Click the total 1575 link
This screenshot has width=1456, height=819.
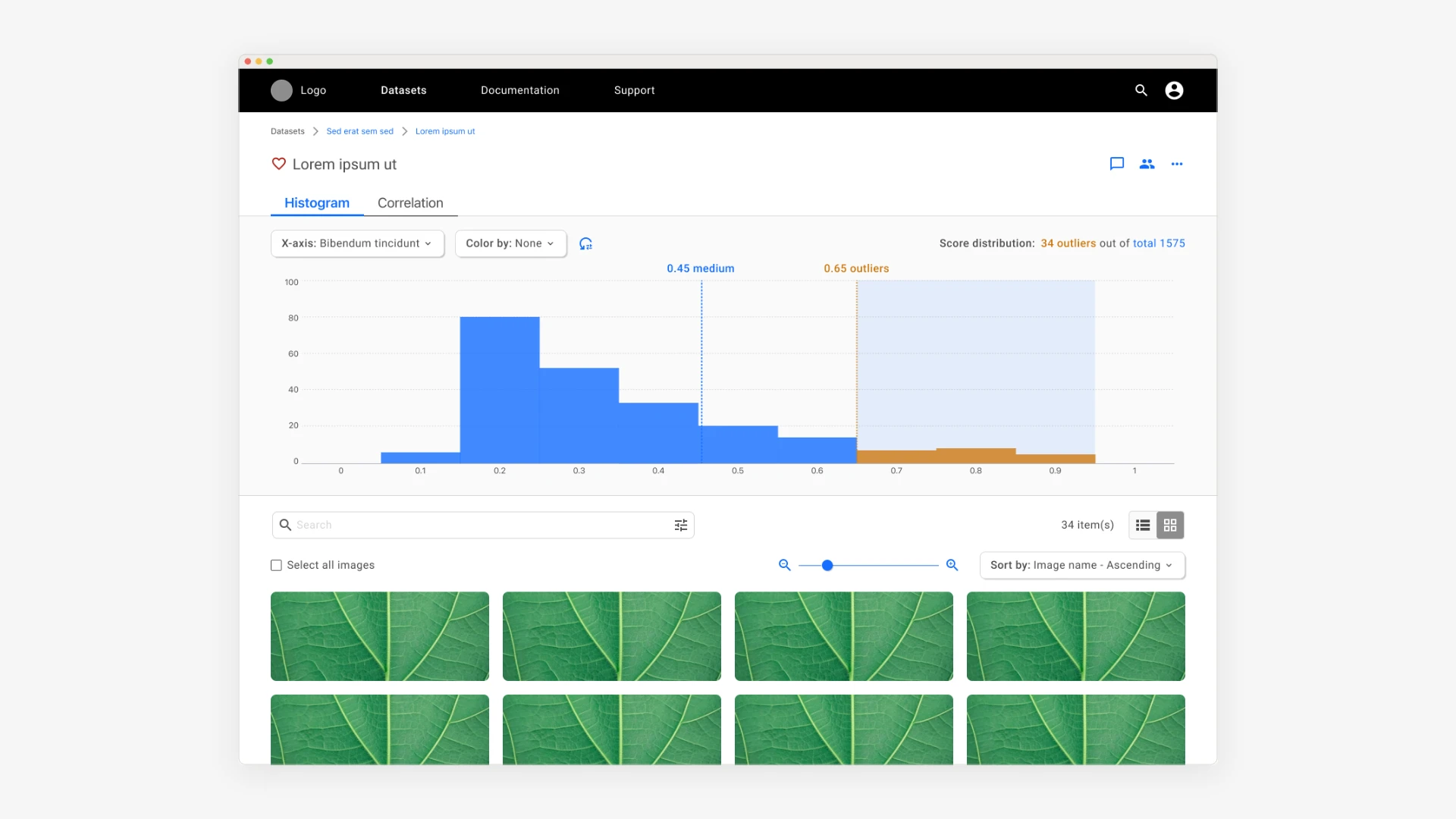pos(1159,243)
